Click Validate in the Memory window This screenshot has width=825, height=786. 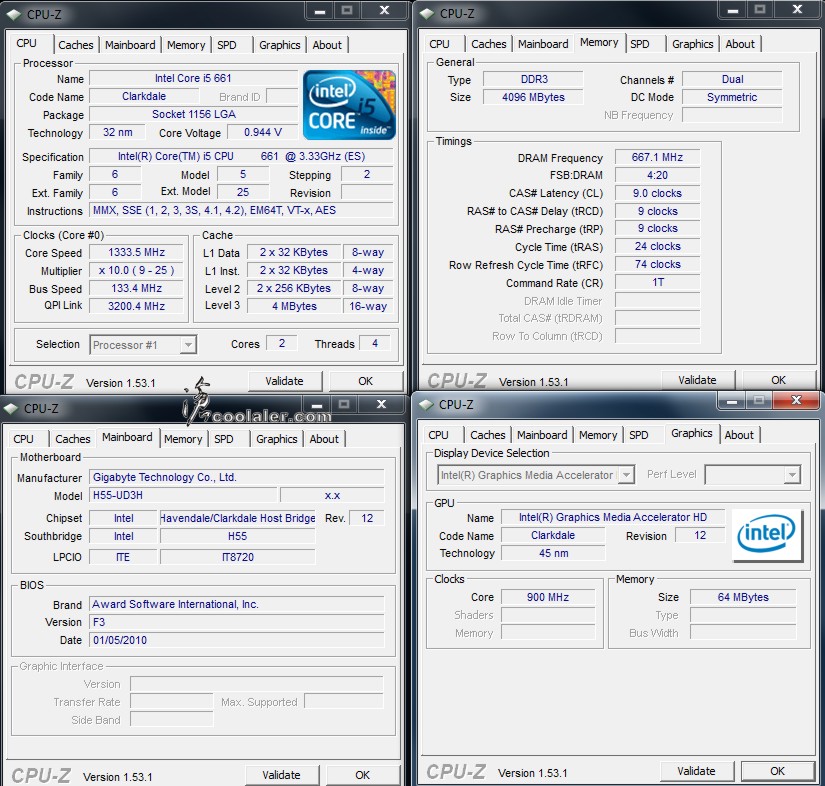[697, 380]
